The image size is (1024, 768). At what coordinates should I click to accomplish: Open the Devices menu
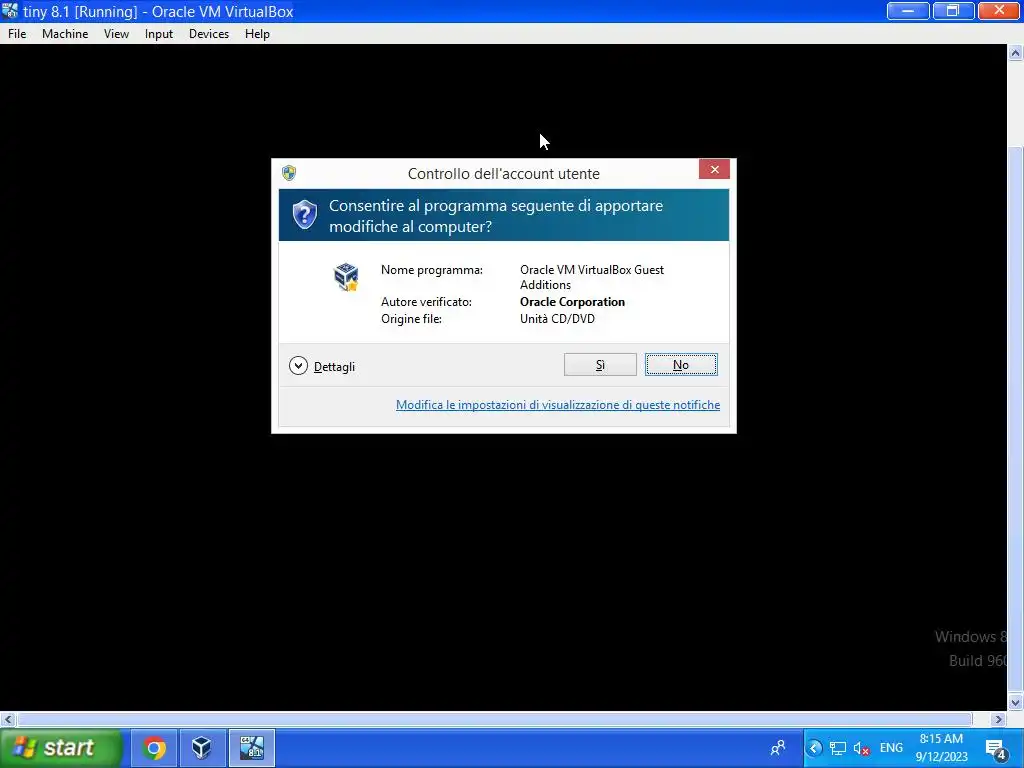208,34
